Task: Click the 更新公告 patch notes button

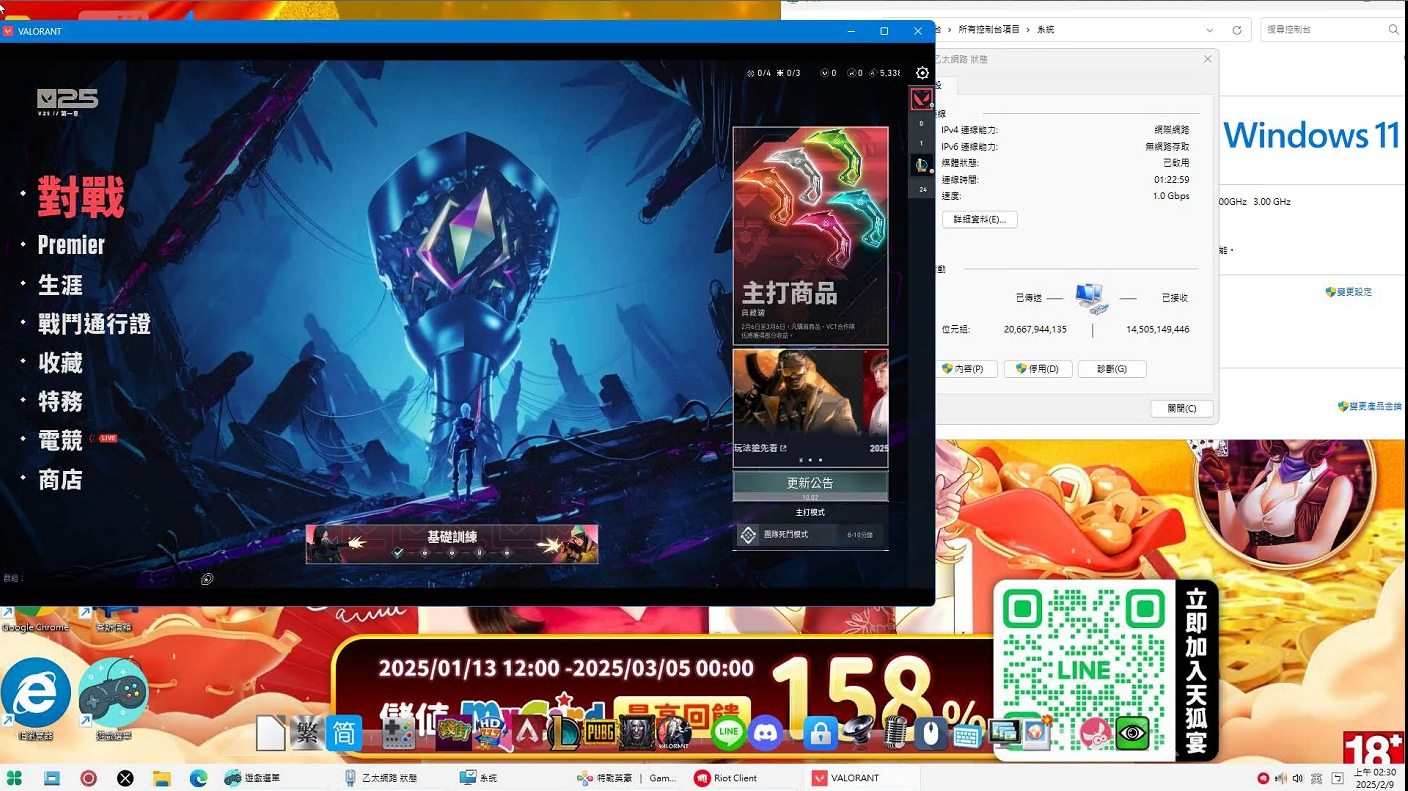Action: click(x=810, y=485)
